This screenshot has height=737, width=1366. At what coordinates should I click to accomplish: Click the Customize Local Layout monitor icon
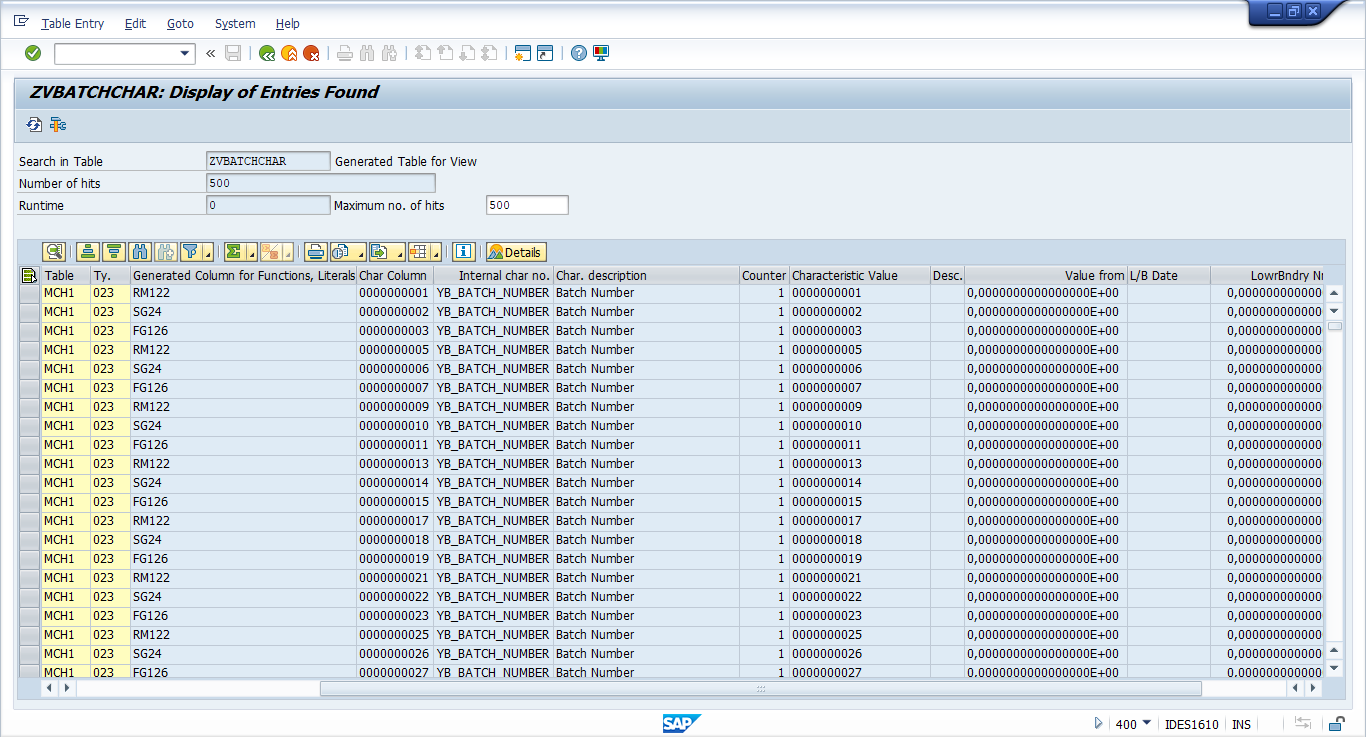601,53
